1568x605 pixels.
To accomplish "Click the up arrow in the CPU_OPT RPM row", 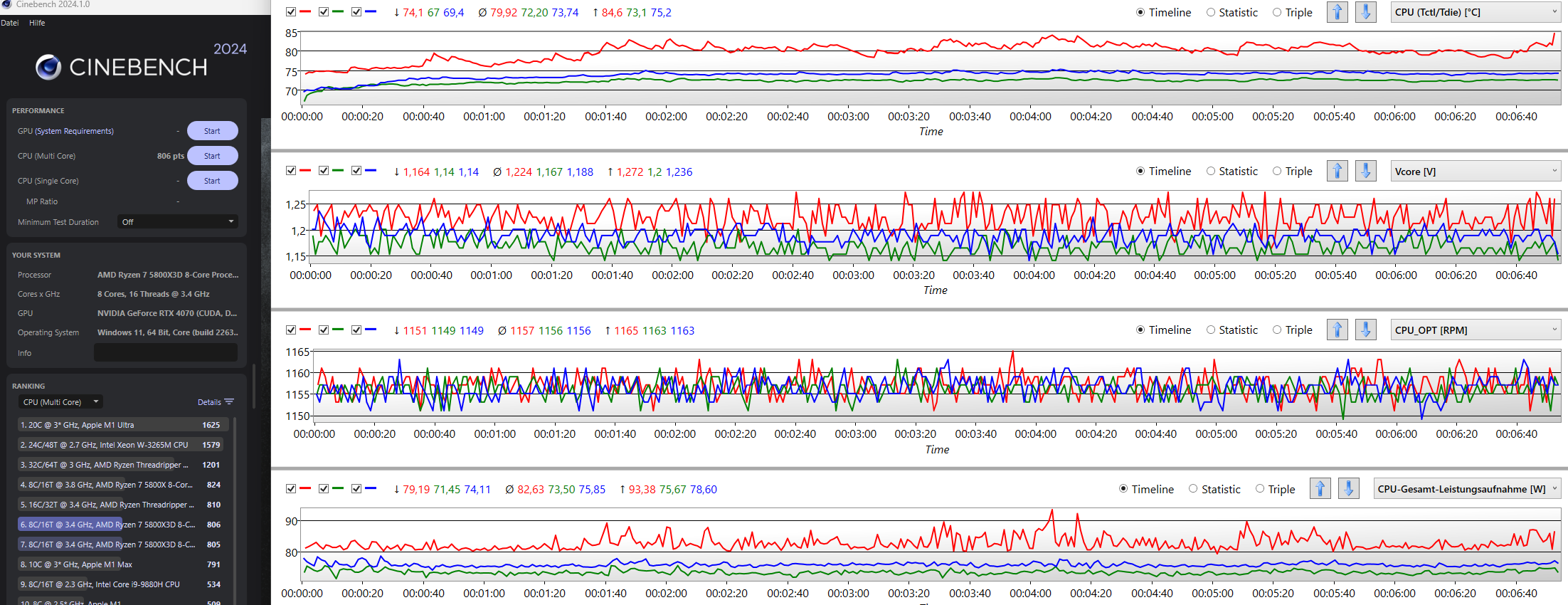I will point(1337,330).
